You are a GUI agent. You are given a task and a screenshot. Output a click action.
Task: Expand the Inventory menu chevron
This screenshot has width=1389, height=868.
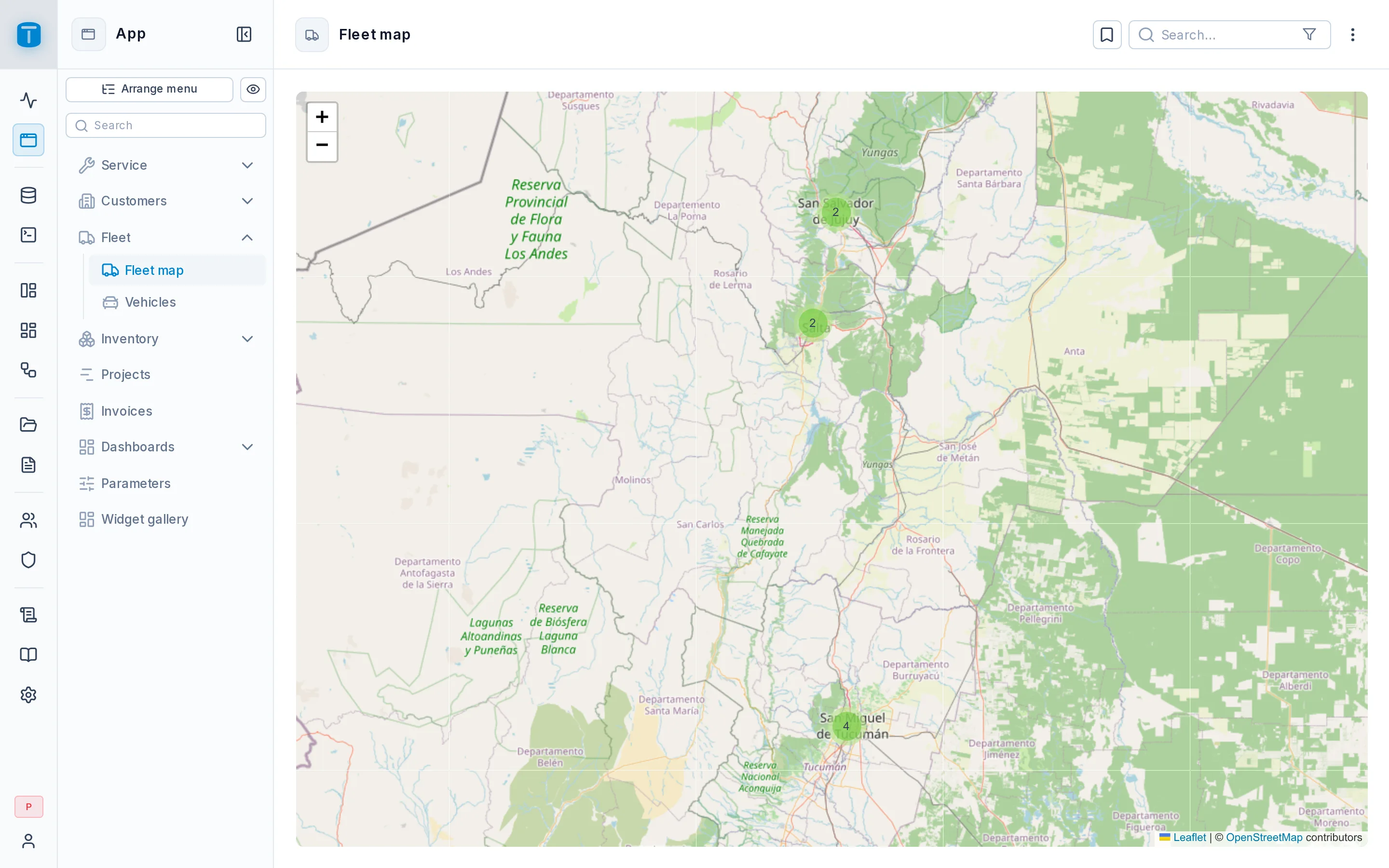point(247,339)
